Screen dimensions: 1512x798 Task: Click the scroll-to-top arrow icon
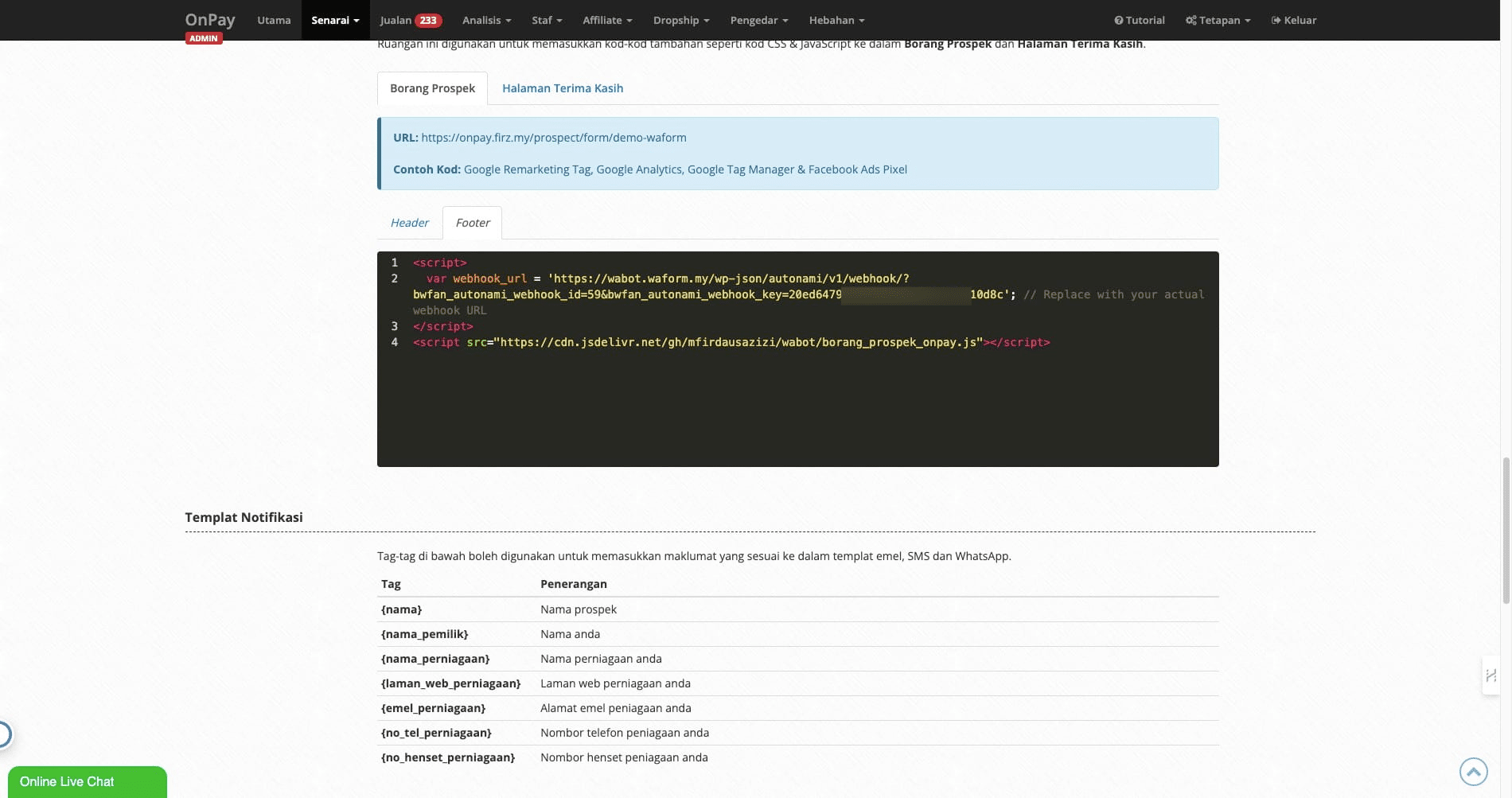pyautogui.click(x=1474, y=771)
